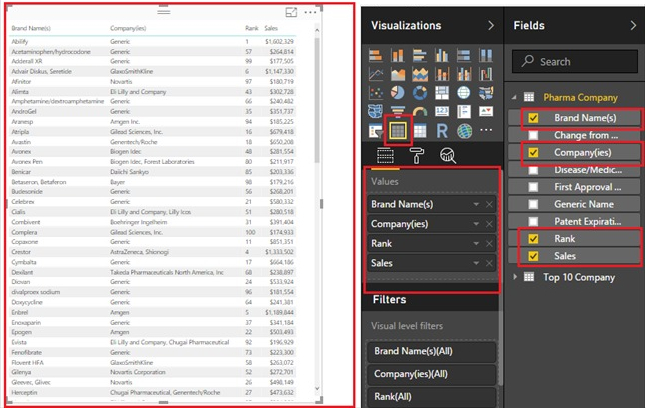Select the Donut chart visualization
Image resolution: width=646 pixels, height=408 pixels.
point(420,93)
